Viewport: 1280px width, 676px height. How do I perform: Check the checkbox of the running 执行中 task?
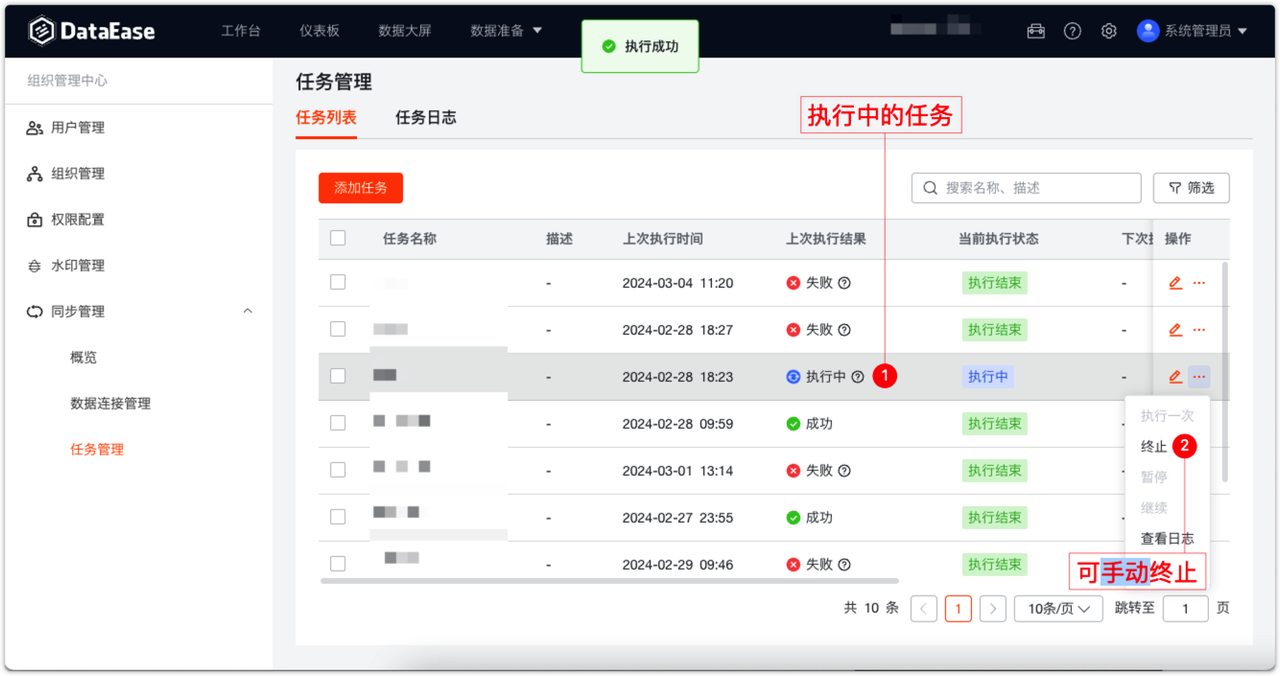[338, 376]
